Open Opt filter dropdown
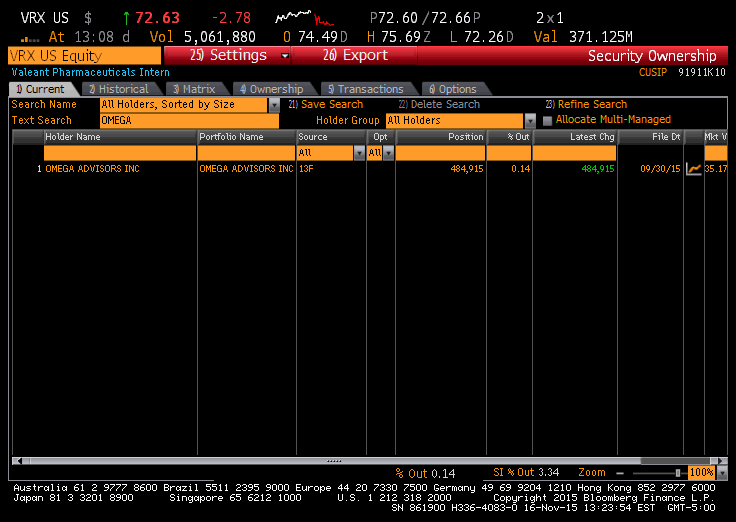This screenshot has height=522, width=736. [x=388, y=153]
